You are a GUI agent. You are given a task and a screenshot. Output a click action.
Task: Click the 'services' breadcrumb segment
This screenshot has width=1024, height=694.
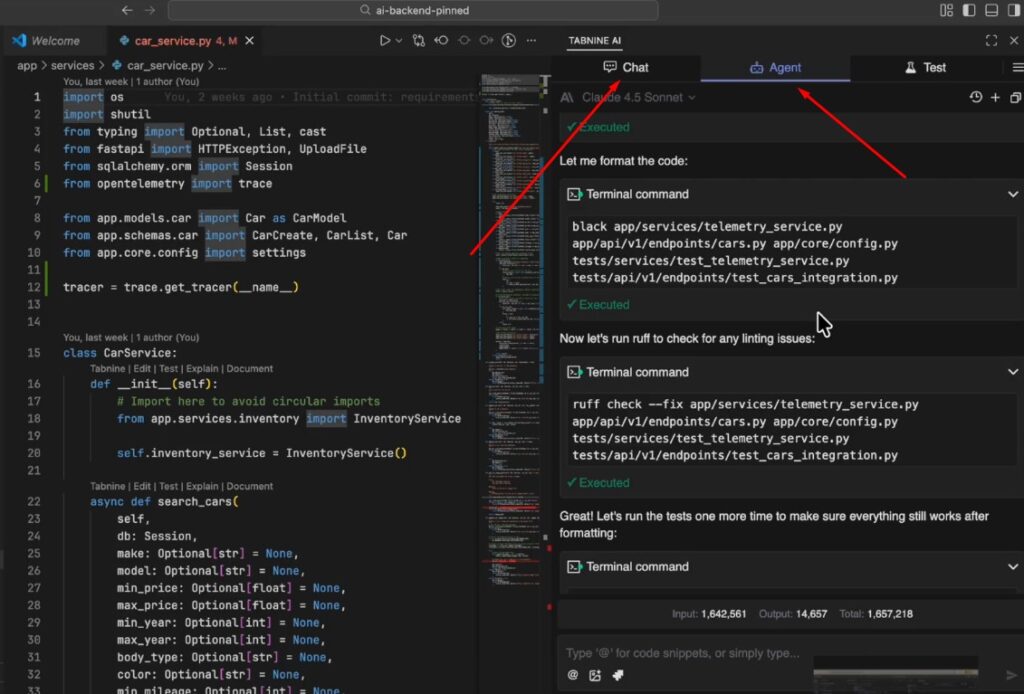click(x=72, y=65)
